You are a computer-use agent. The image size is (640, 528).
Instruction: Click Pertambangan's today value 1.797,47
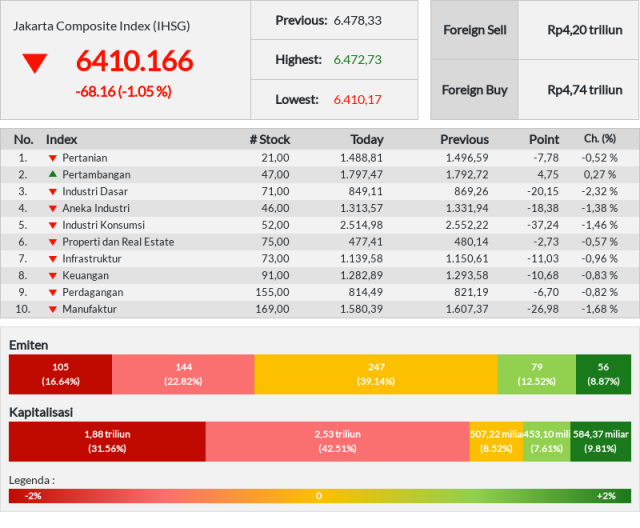(362, 175)
